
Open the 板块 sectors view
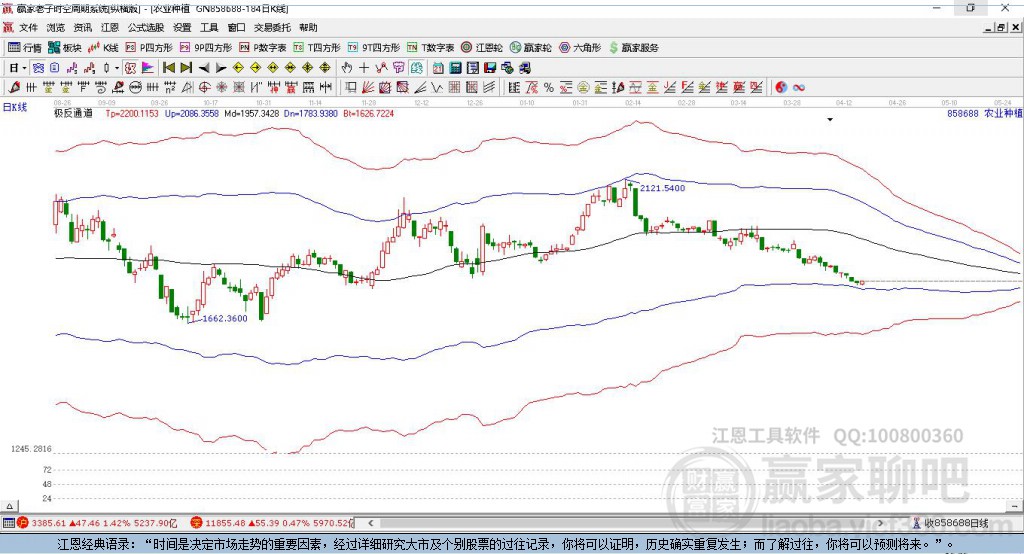(x=65, y=48)
